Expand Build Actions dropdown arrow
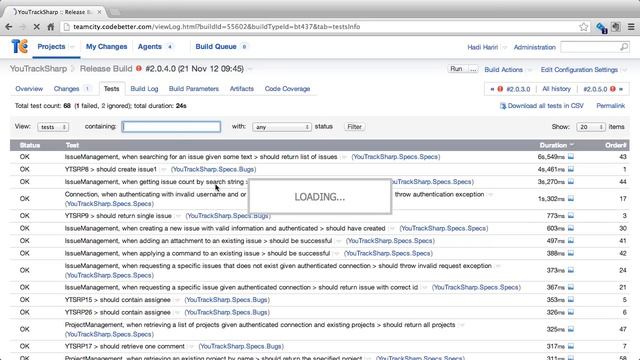The height and width of the screenshot is (360, 640). click(x=529, y=70)
